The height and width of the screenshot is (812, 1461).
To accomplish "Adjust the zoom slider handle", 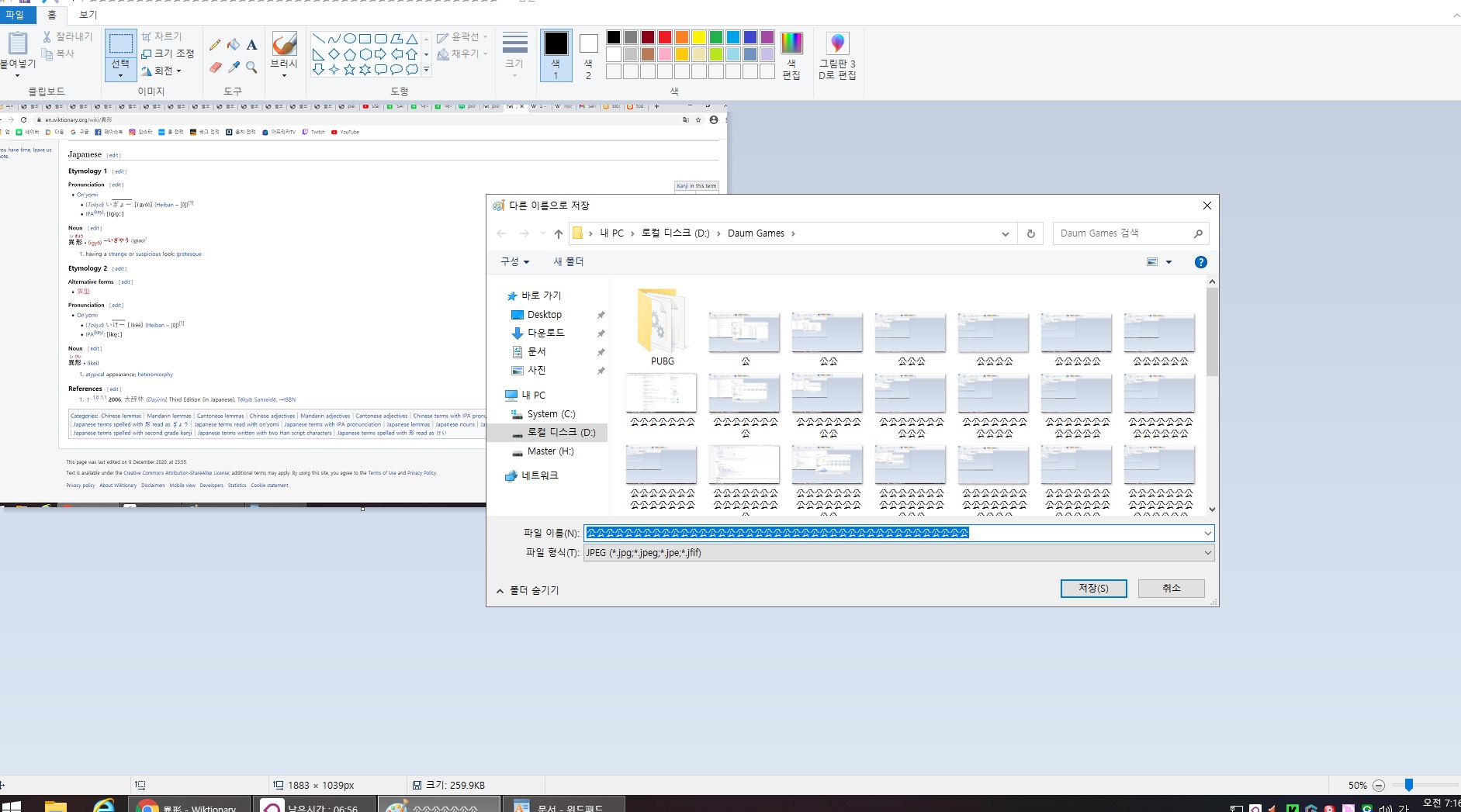I will pyautogui.click(x=1409, y=785).
